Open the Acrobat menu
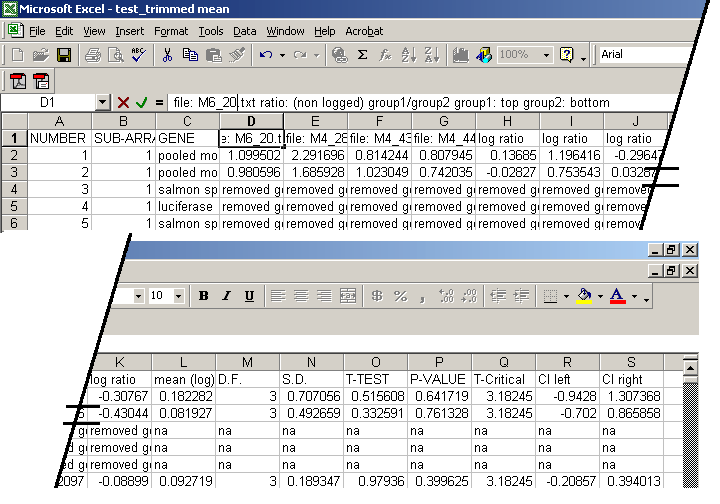 click(364, 31)
